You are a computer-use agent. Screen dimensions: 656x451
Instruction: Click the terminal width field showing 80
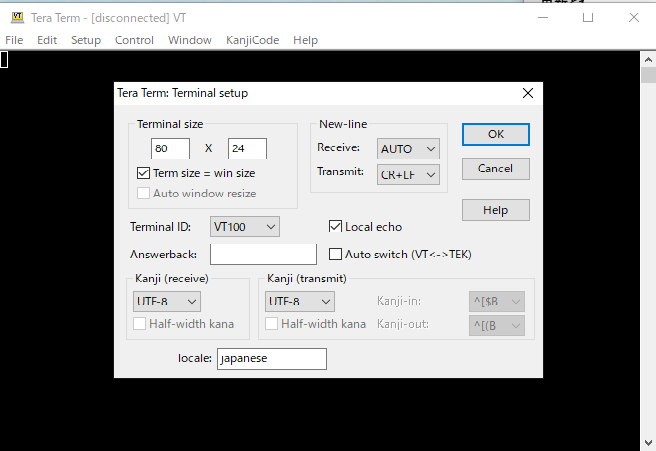(170, 149)
